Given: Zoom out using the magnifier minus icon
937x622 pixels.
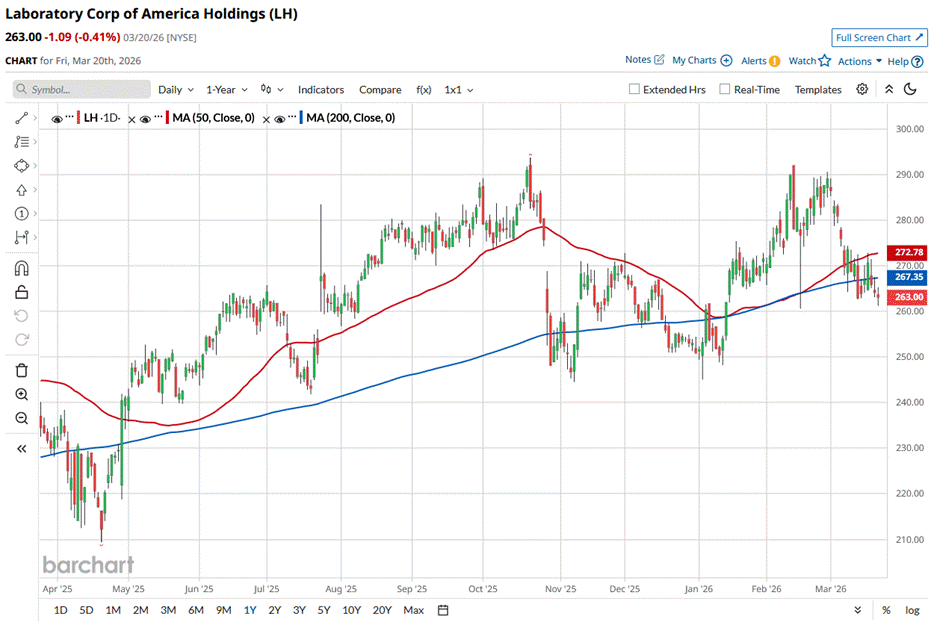Looking at the screenshot, I should [x=21, y=418].
